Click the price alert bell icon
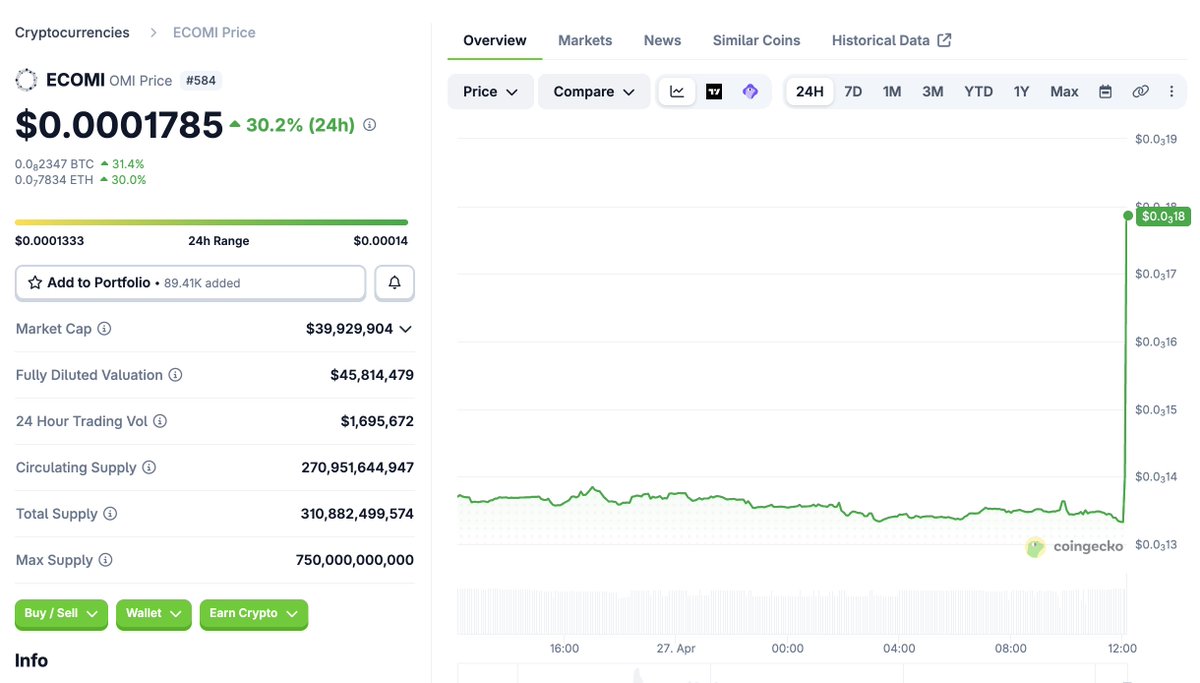 pyautogui.click(x=394, y=283)
